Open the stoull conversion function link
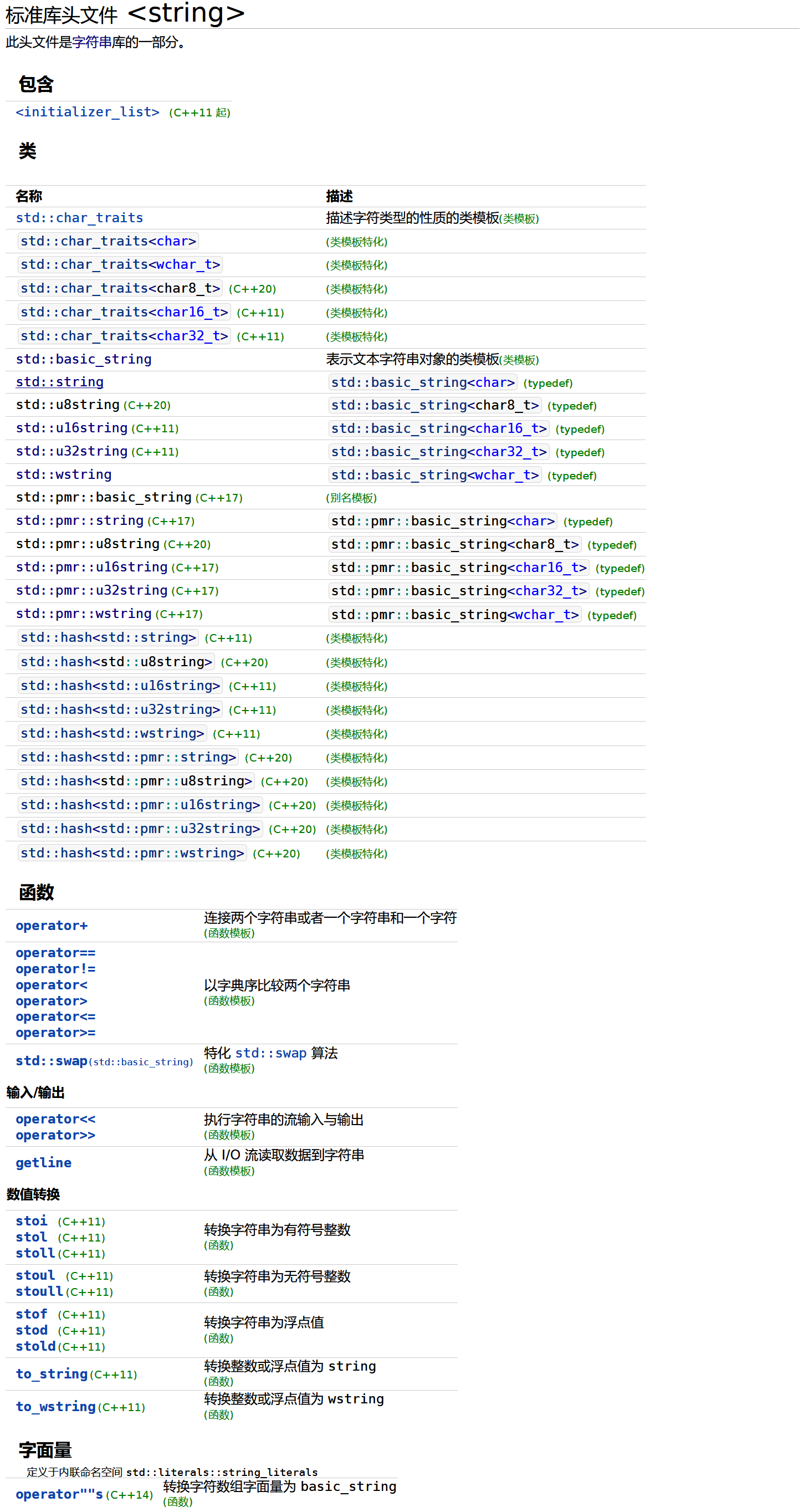Viewport: 809px width, 1512px height. (39, 1291)
